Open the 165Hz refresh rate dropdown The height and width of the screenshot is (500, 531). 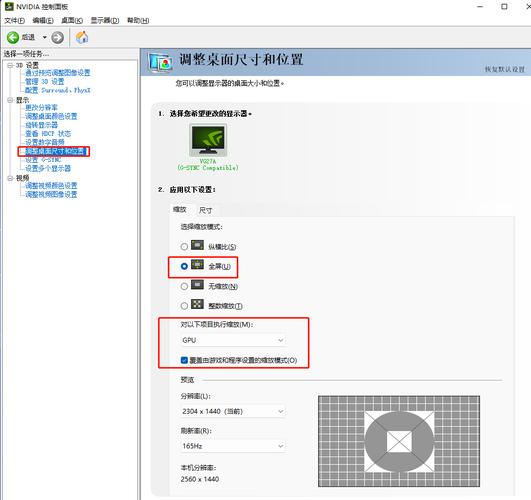click(x=233, y=446)
